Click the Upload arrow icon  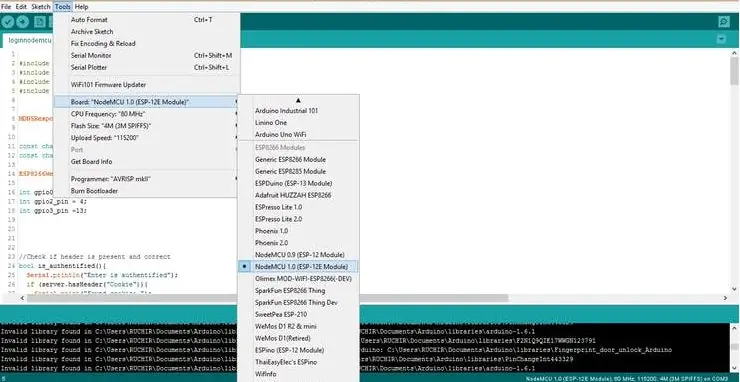(x=23, y=22)
